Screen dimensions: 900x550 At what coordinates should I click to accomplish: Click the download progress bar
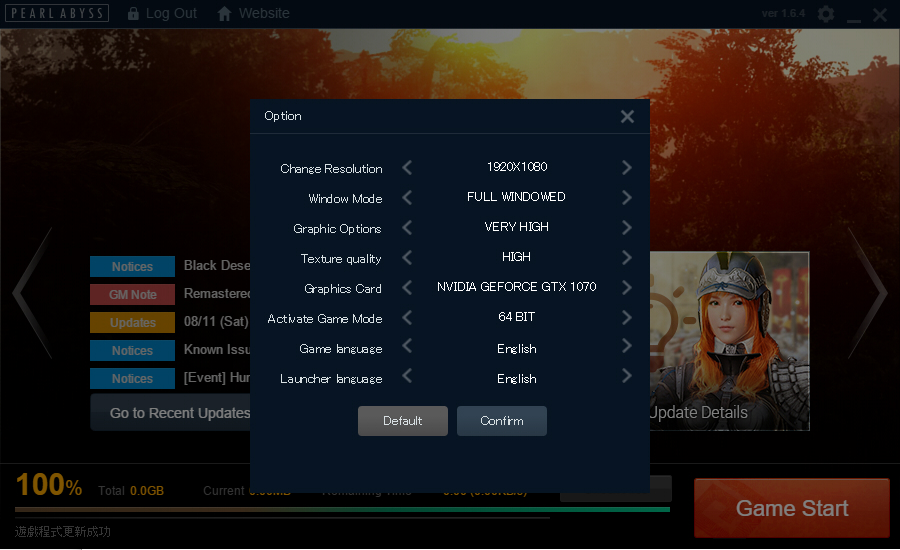click(x=342, y=509)
